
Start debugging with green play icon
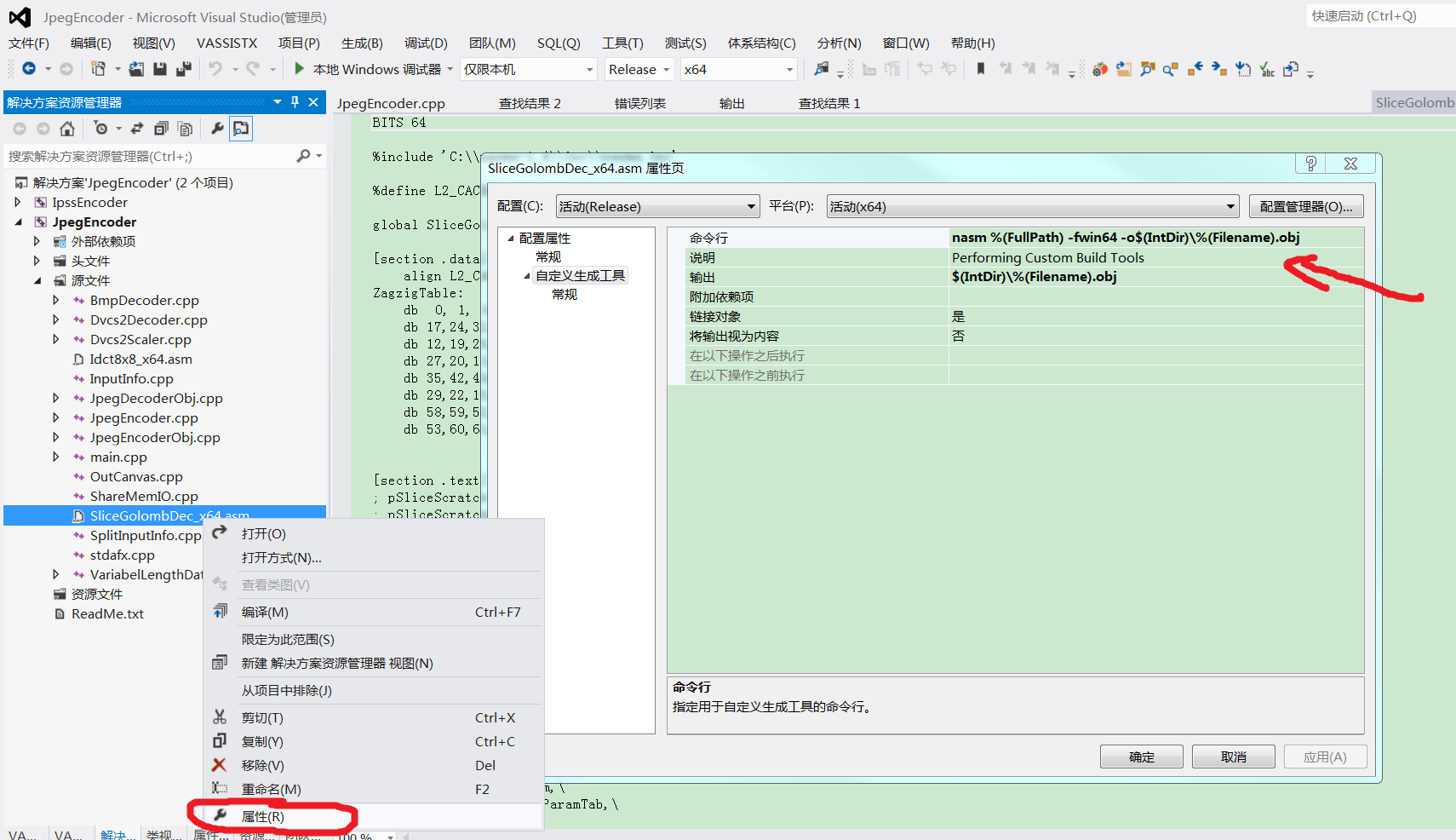[299, 69]
